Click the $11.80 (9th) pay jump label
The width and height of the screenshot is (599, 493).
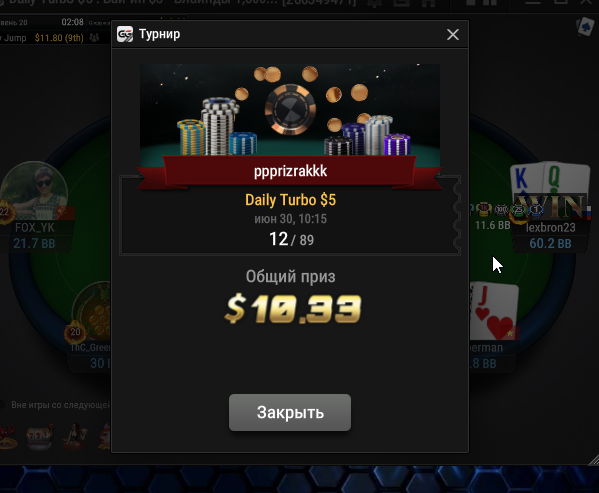59,38
